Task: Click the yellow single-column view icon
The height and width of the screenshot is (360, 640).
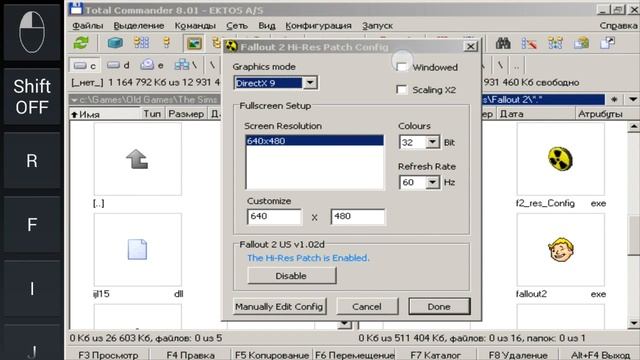Action: [166, 42]
